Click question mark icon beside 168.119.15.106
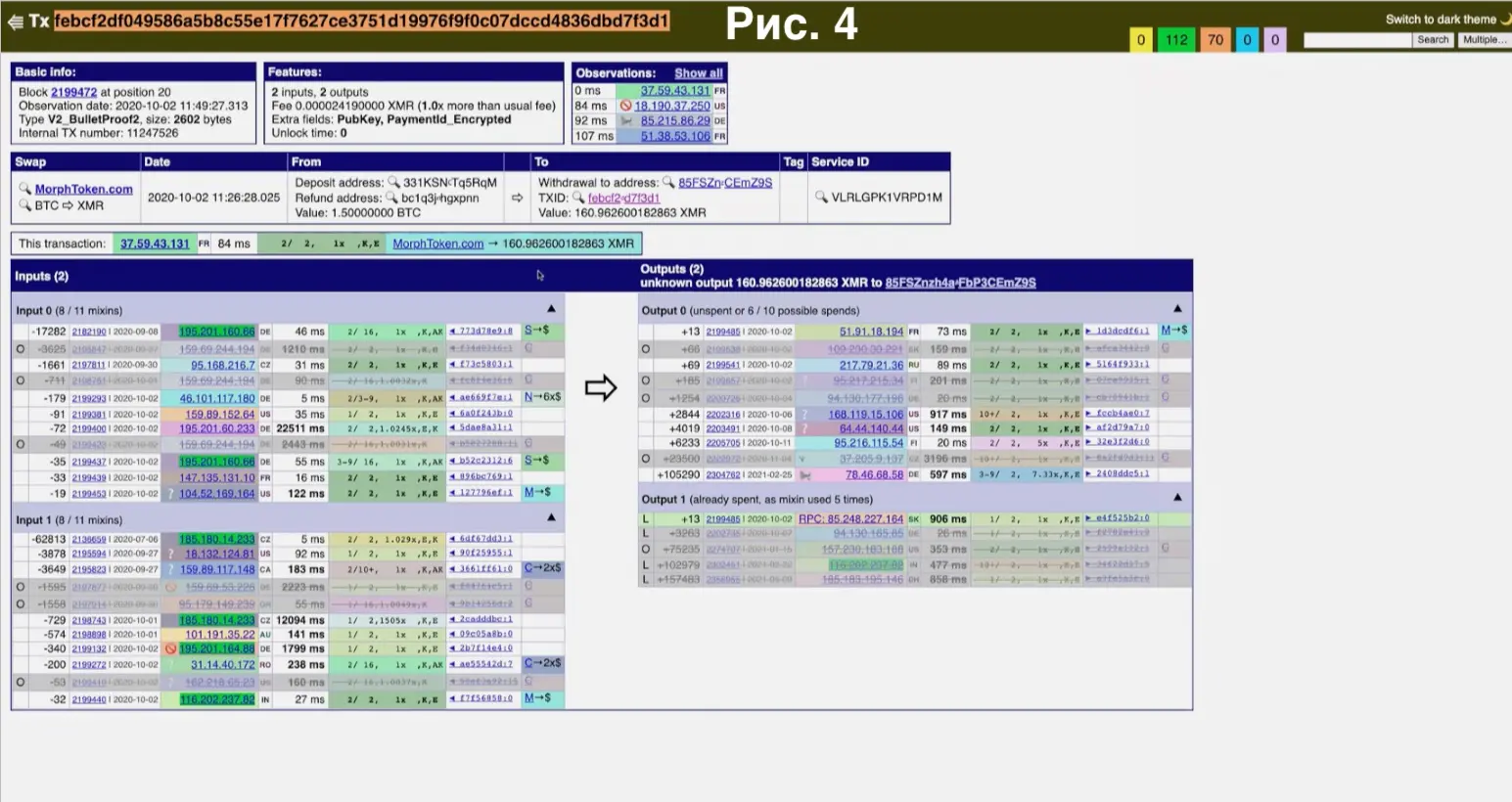 [x=805, y=414]
